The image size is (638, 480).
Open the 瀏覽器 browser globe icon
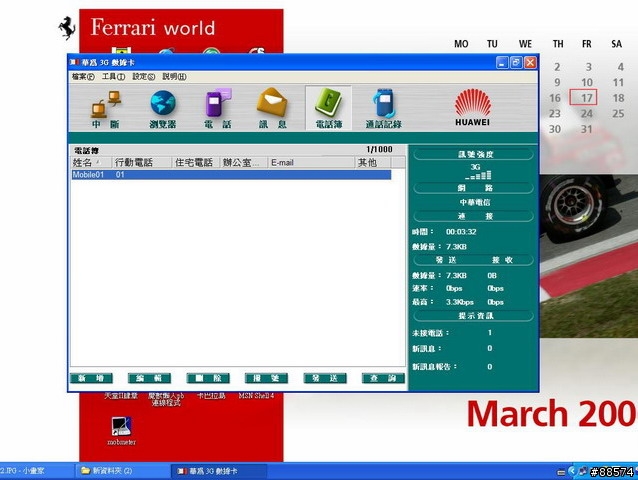tap(163, 109)
